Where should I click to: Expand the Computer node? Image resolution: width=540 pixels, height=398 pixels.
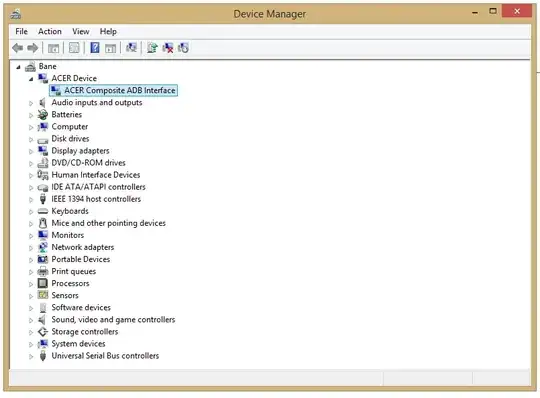31,127
